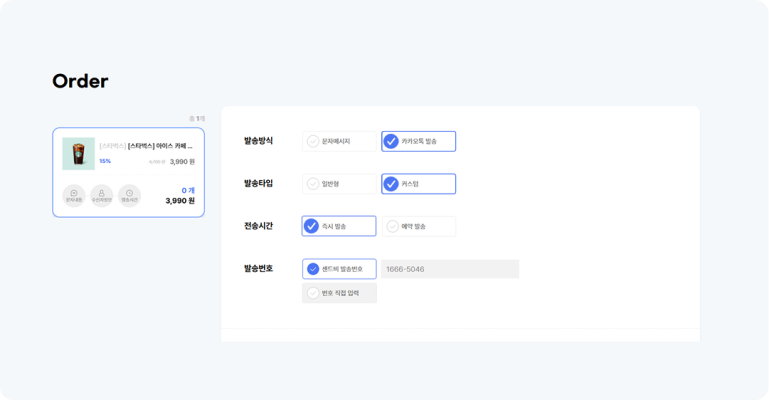Click the checkmark icon in 커스텀

point(391,184)
